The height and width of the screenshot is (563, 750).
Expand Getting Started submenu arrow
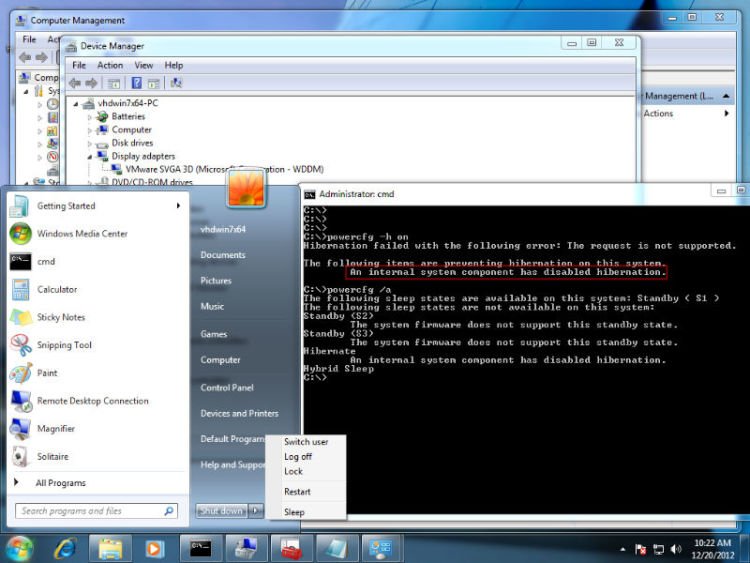pyautogui.click(x=178, y=206)
